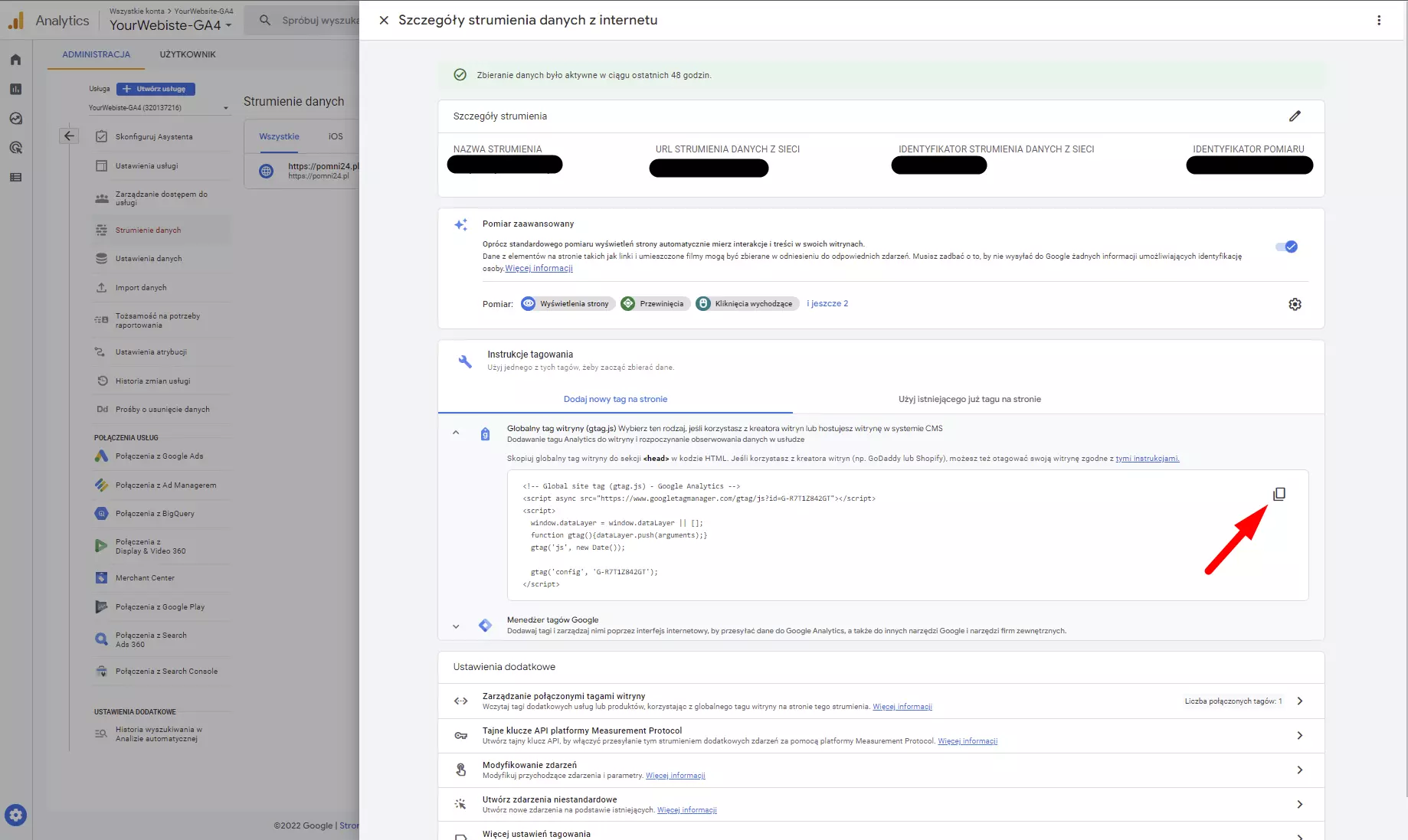Click the Modyfikowanie zdarzeń touch icon
This screenshot has width=1408, height=840.
(x=460, y=770)
